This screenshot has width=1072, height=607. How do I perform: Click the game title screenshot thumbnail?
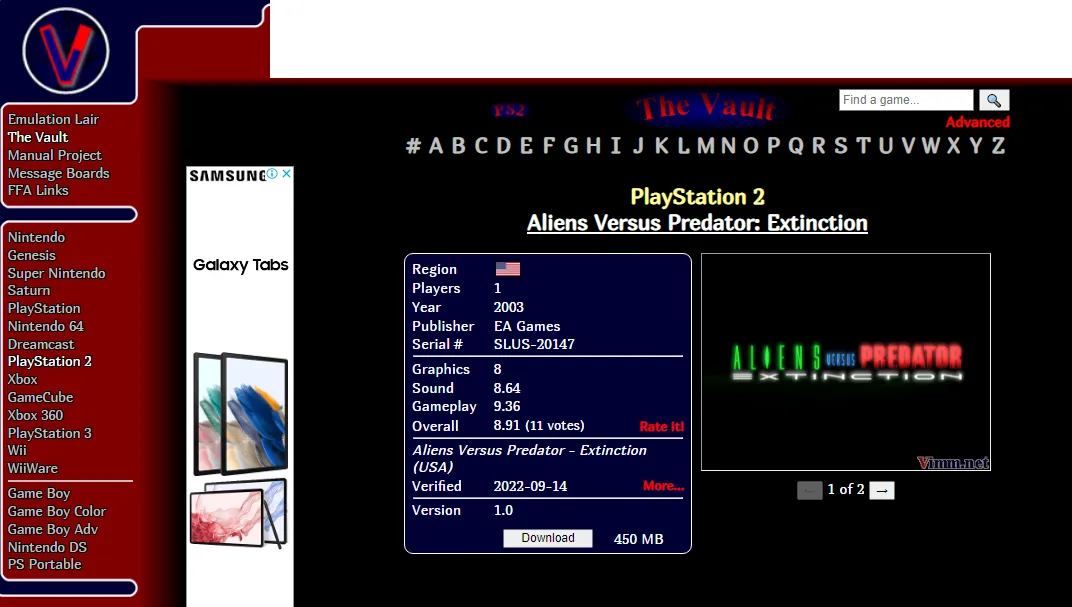pos(846,362)
